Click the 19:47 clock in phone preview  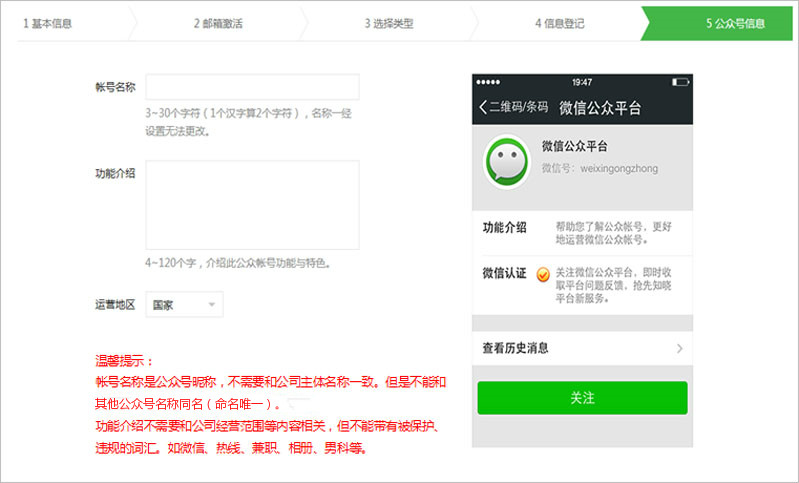[581, 82]
